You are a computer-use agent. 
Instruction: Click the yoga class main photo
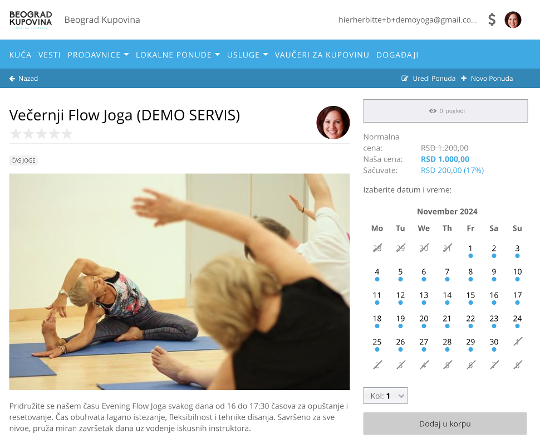click(x=179, y=282)
